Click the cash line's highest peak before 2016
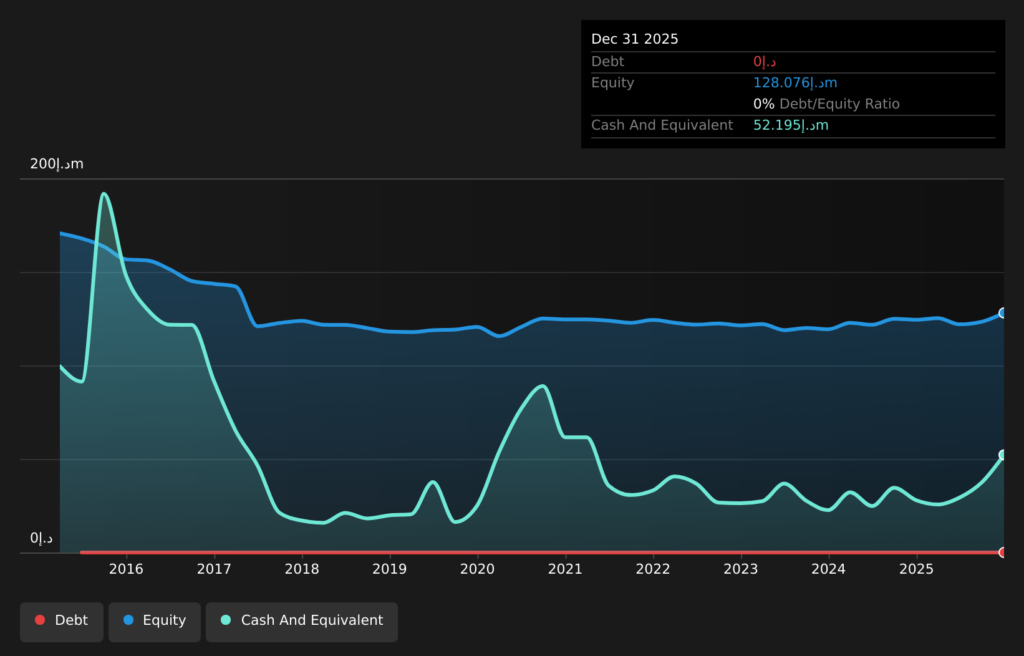 pyautogui.click(x=103, y=194)
